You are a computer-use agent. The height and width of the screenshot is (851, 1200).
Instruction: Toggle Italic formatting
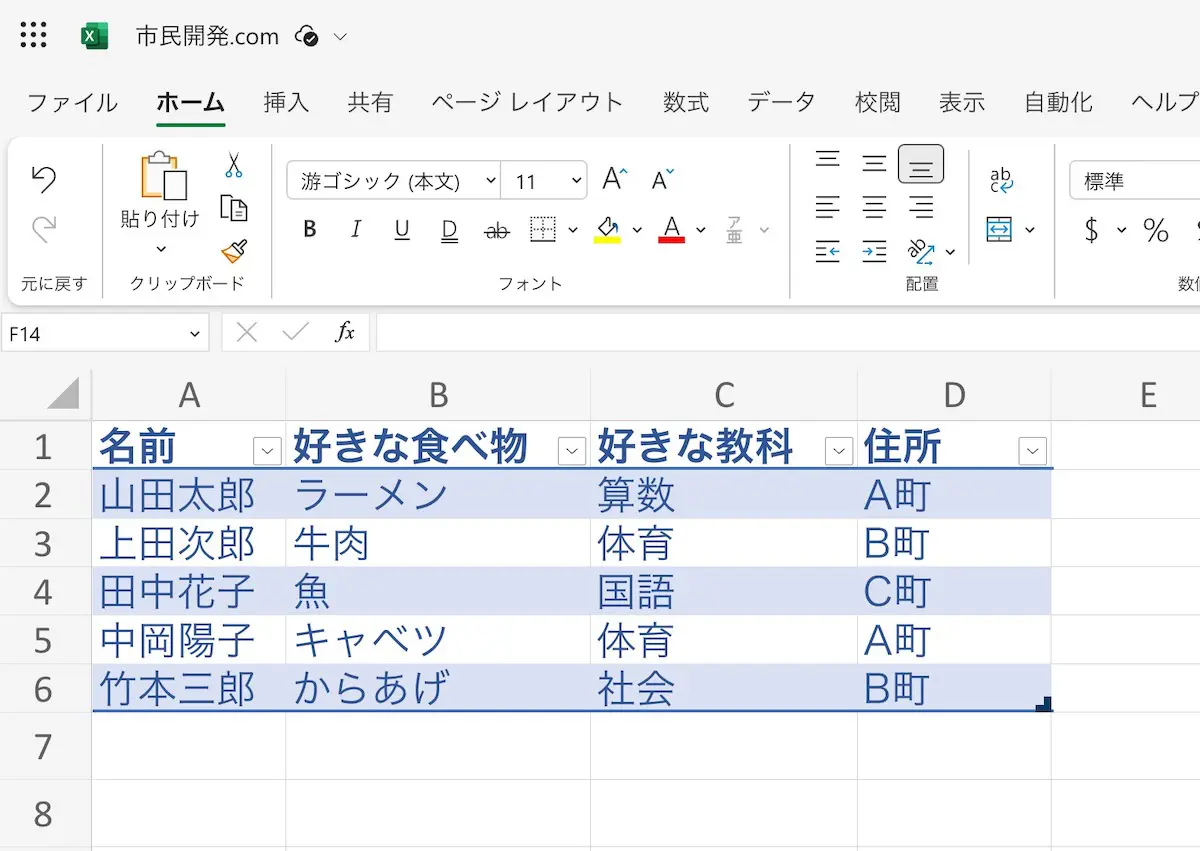(356, 230)
